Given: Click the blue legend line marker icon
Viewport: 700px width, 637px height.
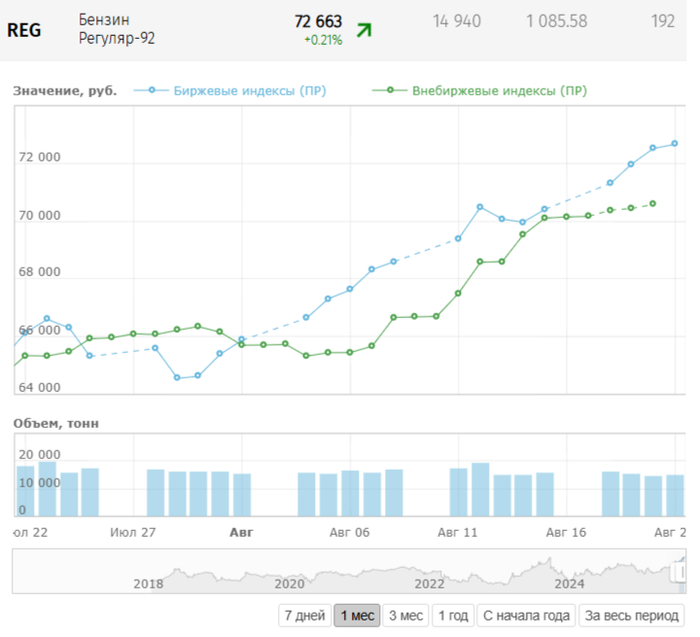Looking at the screenshot, I should [152, 90].
